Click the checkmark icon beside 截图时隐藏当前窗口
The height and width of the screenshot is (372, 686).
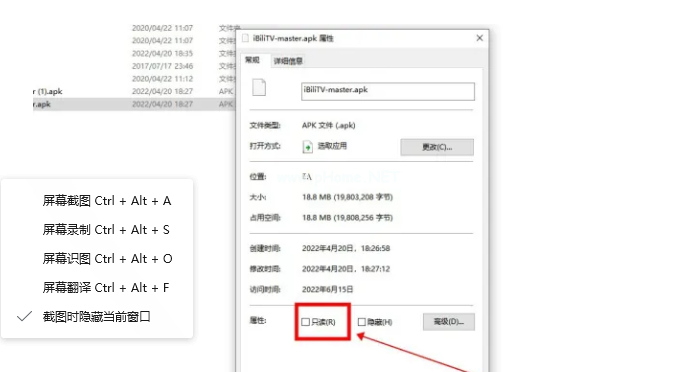click(24, 316)
